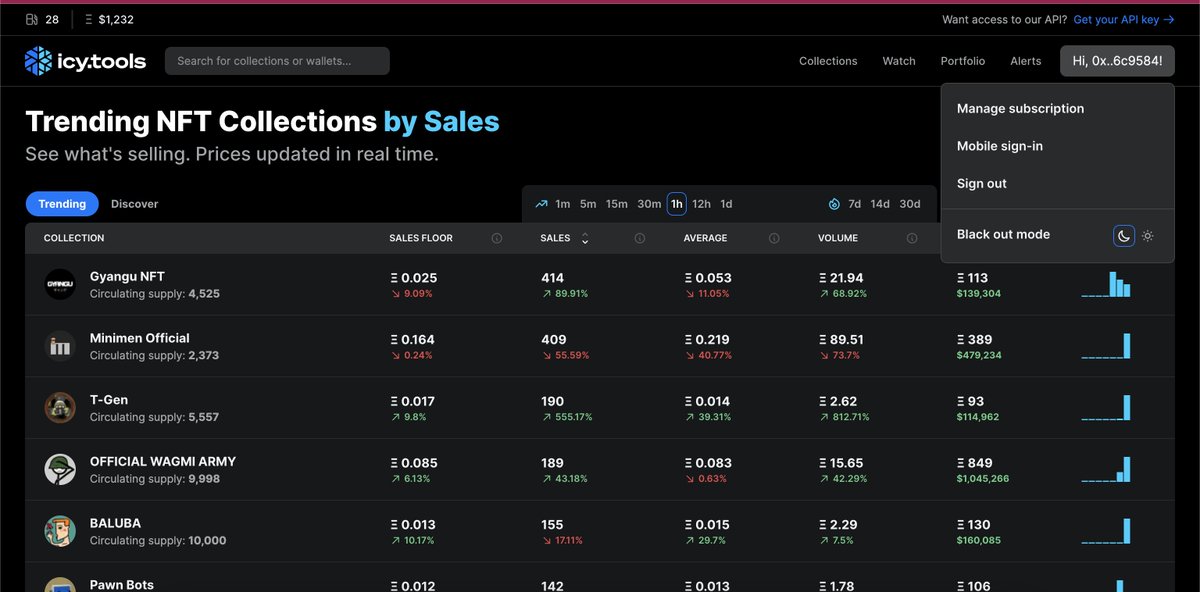Screen dimensions: 1200x592
Task: Open the Gyangu NFT collection name
Action: [127, 276]
